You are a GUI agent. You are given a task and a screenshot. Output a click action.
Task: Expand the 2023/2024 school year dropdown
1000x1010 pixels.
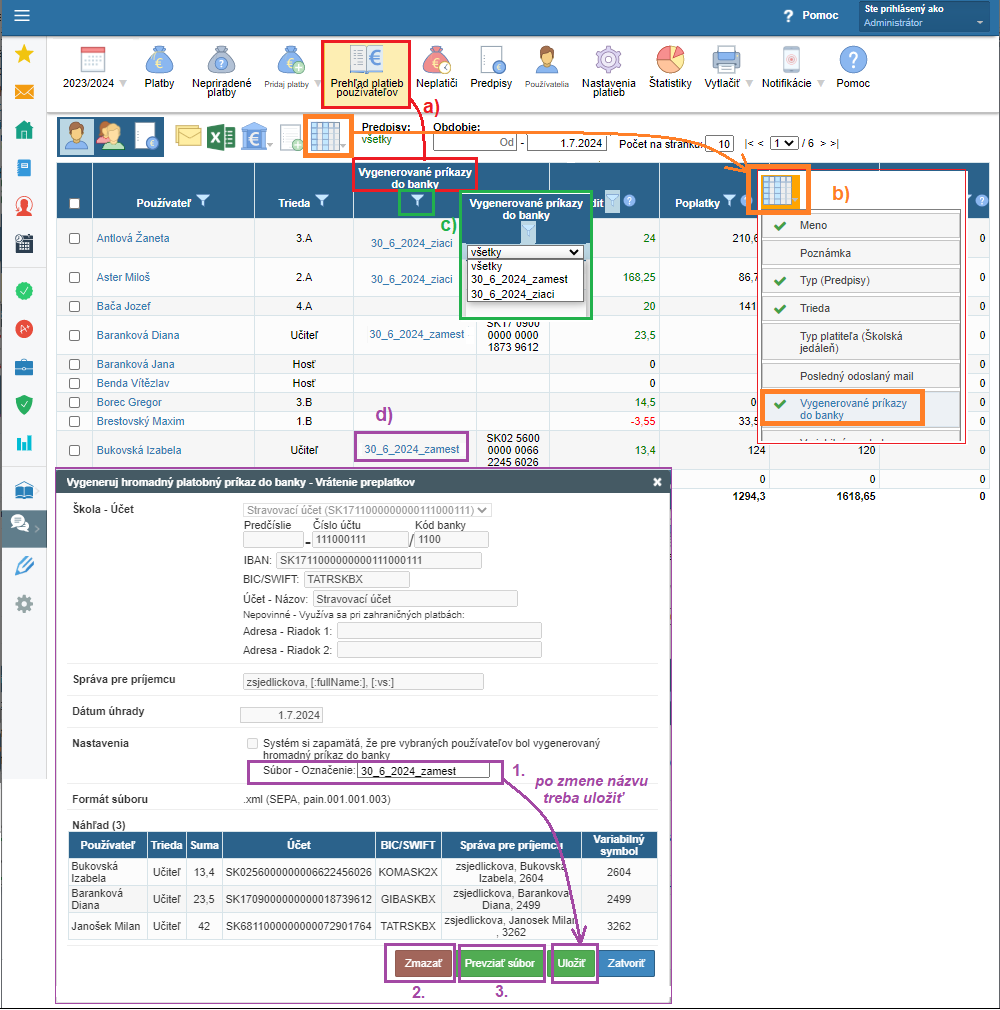[123, 83]
